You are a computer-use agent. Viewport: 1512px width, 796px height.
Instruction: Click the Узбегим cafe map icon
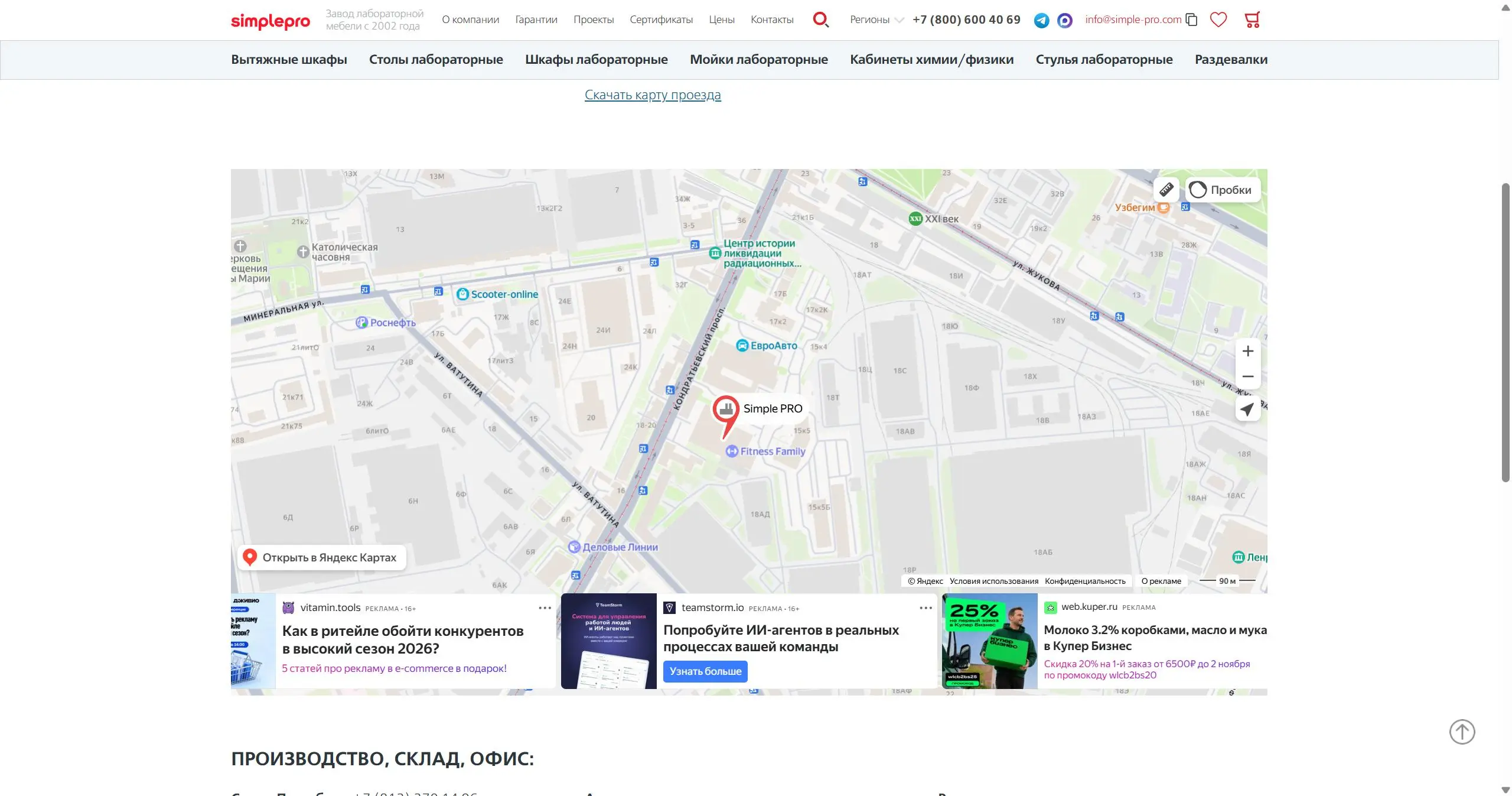[x=1164, y=207]
